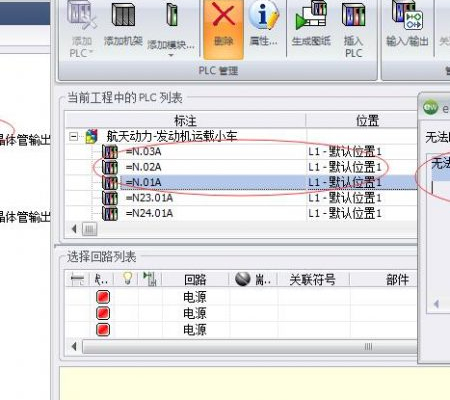This screenshot has height=400, width=450.
Task: Click the 回路 list horizontal scrollbar thumb
Action: tap(250, 347)
